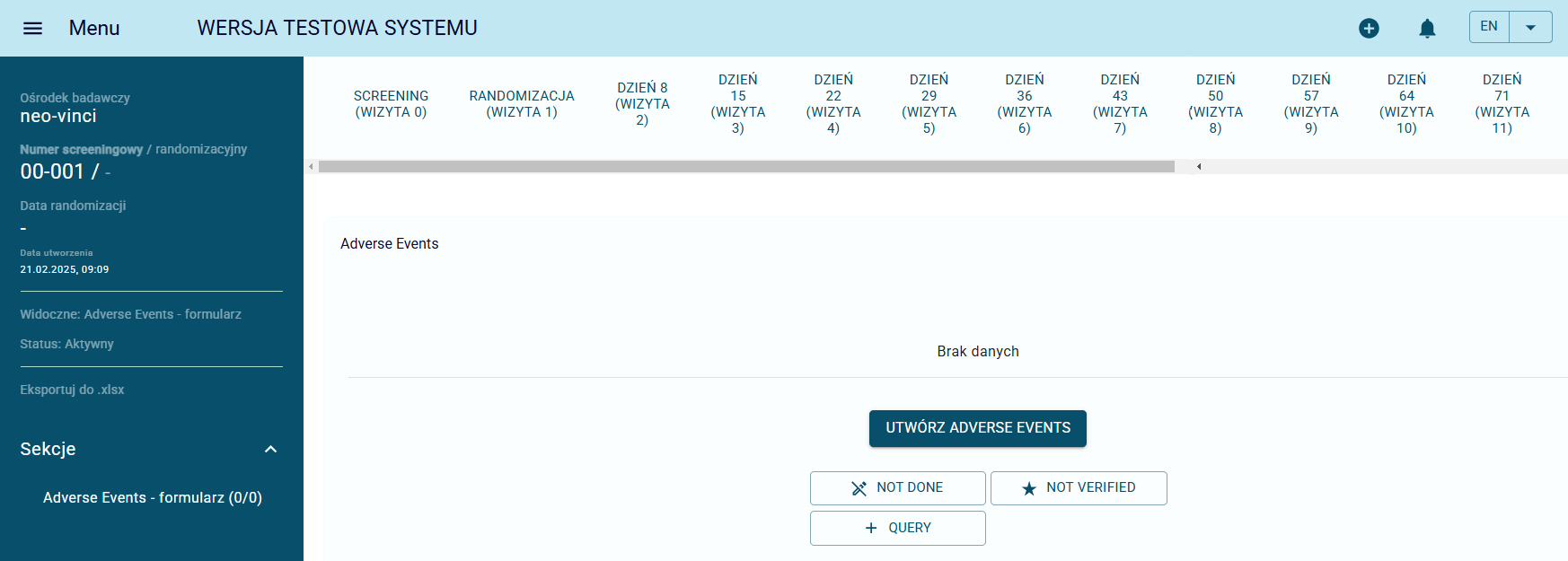Viewport: 1568px width, 561px height.
Task: Click Utwórz Adverse Events button
Action: click(977, 428)
